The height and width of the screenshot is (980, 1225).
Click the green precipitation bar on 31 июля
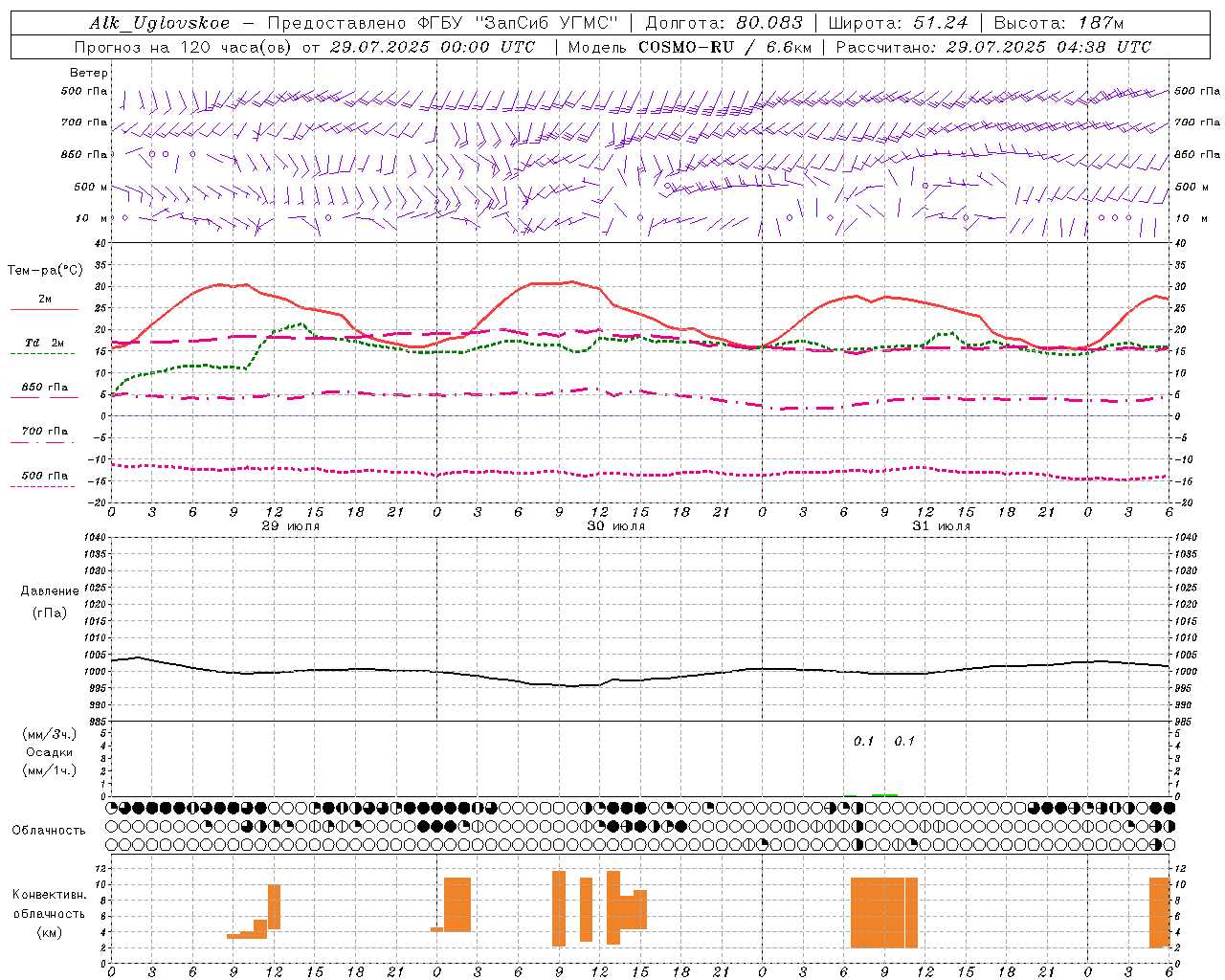(x=884, y=794)
